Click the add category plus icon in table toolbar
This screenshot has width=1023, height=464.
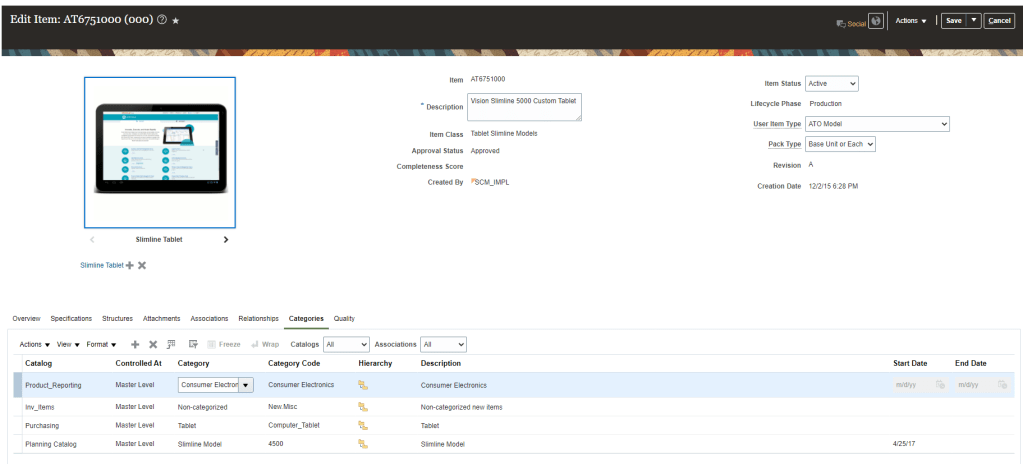point(136,344)
